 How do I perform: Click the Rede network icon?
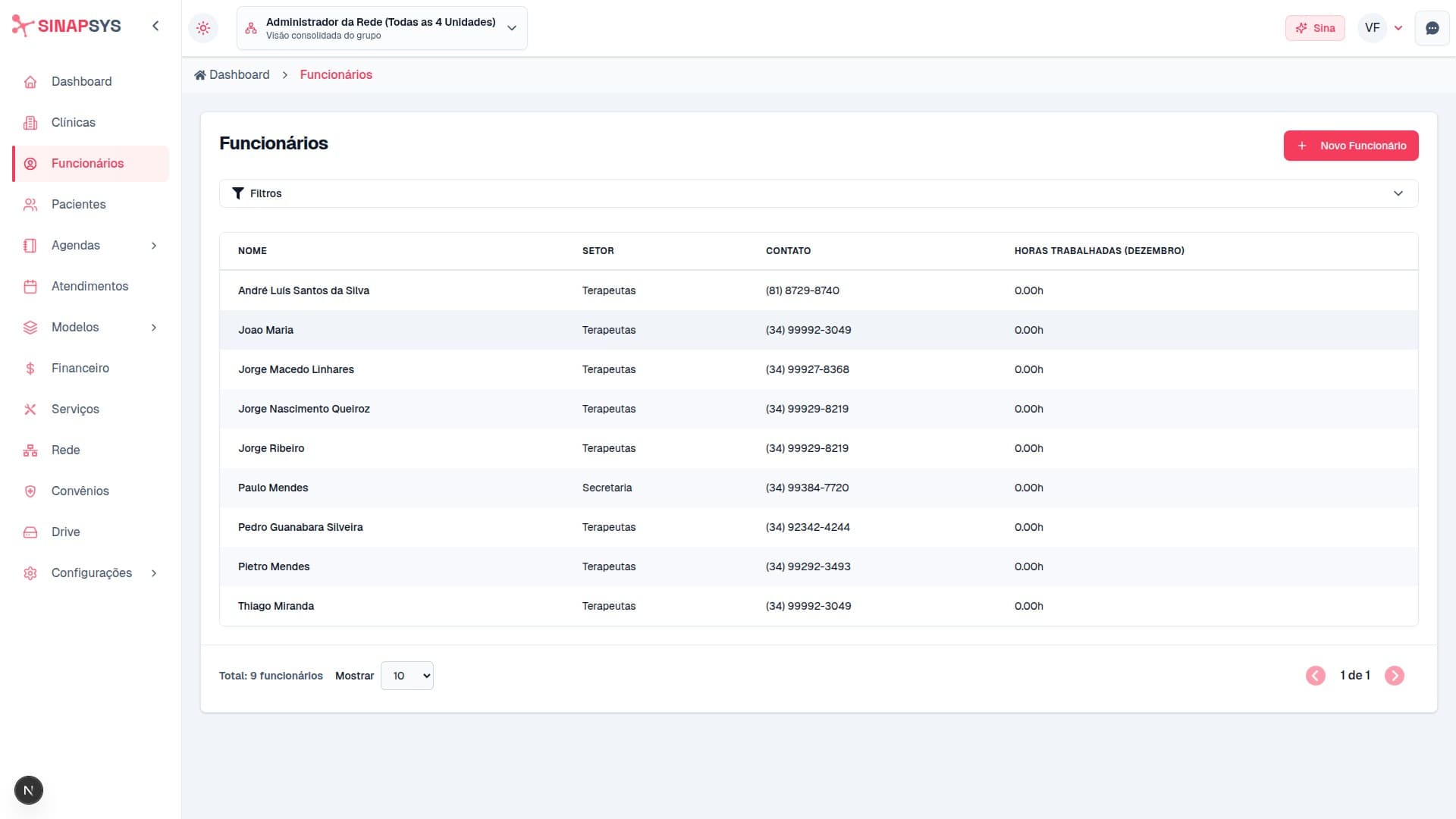click(x=30, y=450)
